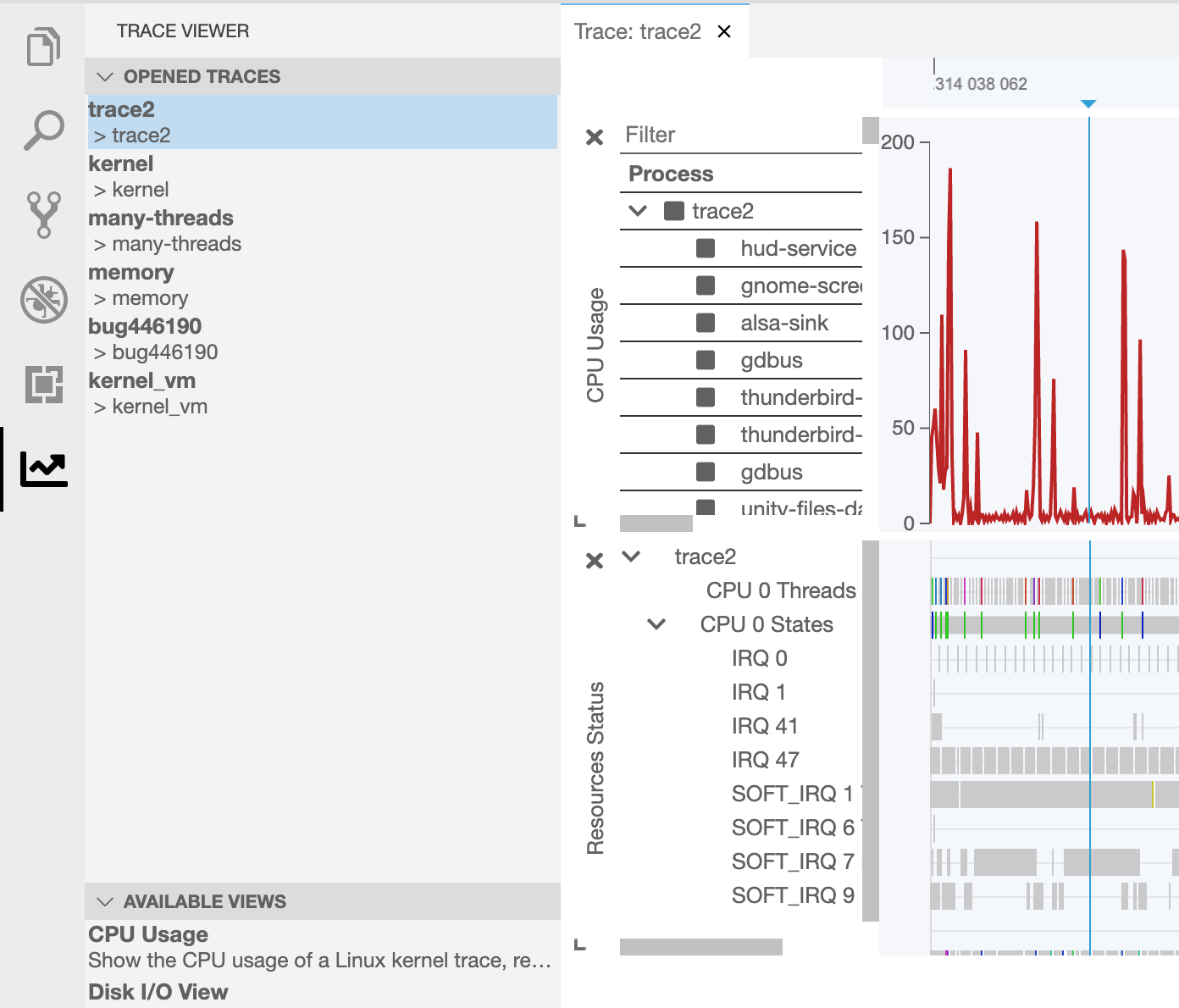Screen dimensions: 1179x1008
Task: Toggle the checkbox for hud-service process
Action: (706, 248)
